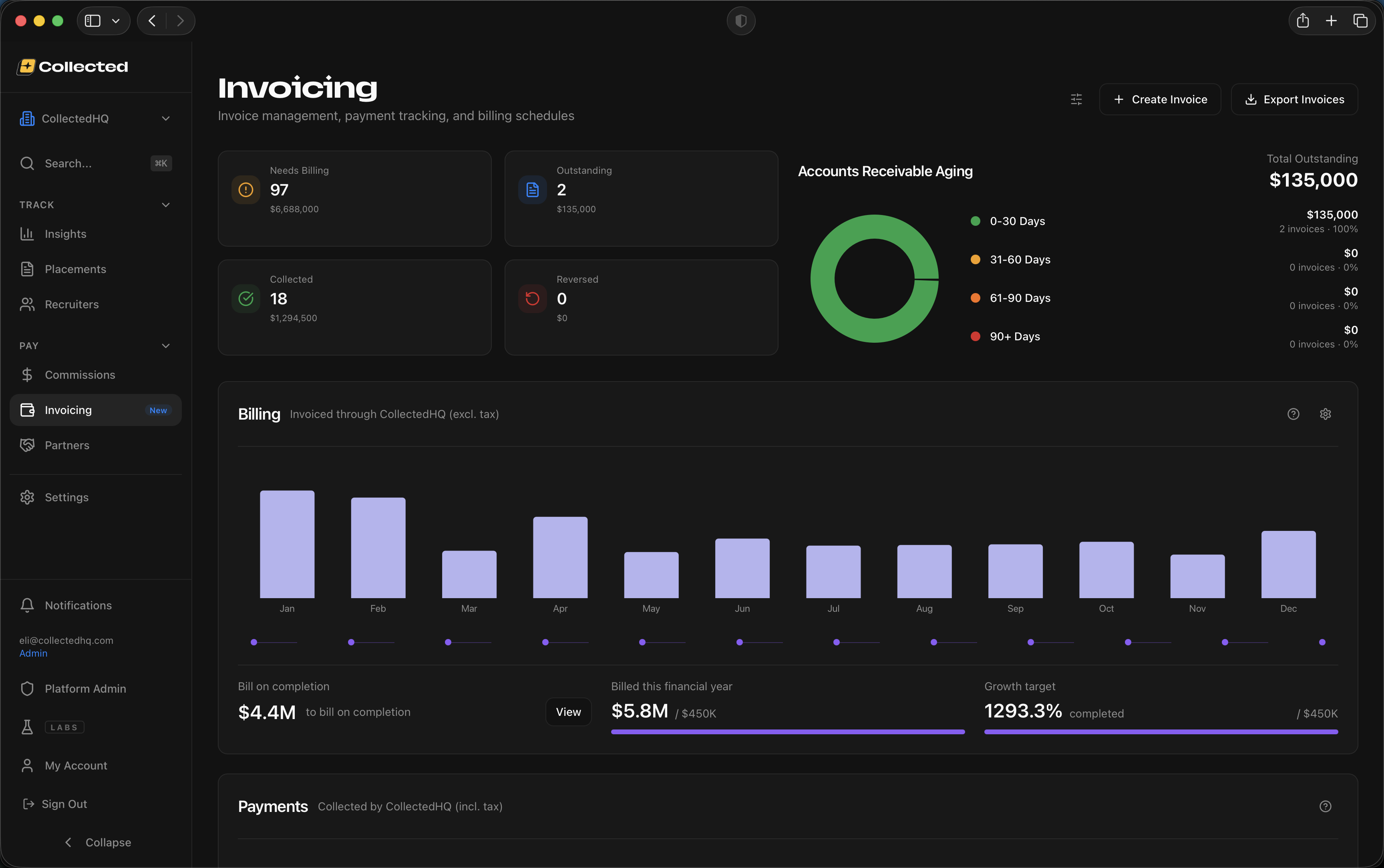Click the Safari privacy shield icon

[x=740, y=21]
